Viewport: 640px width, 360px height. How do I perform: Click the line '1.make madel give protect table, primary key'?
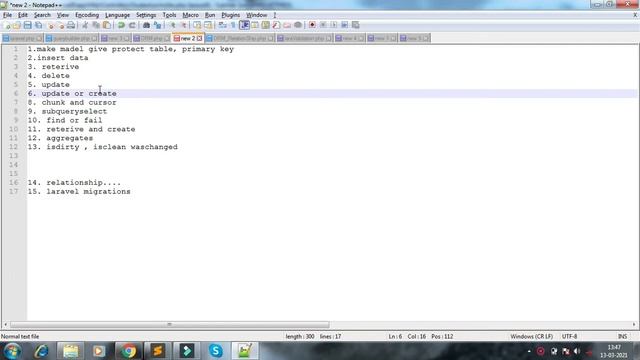[x=131, y=49]
